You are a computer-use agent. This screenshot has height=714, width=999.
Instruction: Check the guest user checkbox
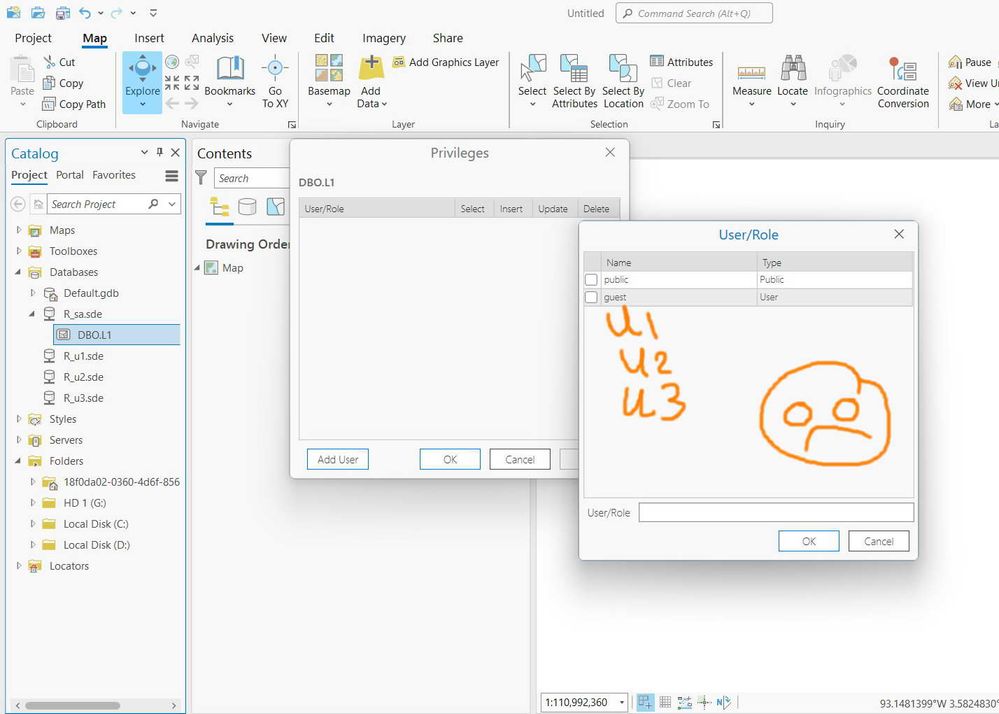(591, 297)
